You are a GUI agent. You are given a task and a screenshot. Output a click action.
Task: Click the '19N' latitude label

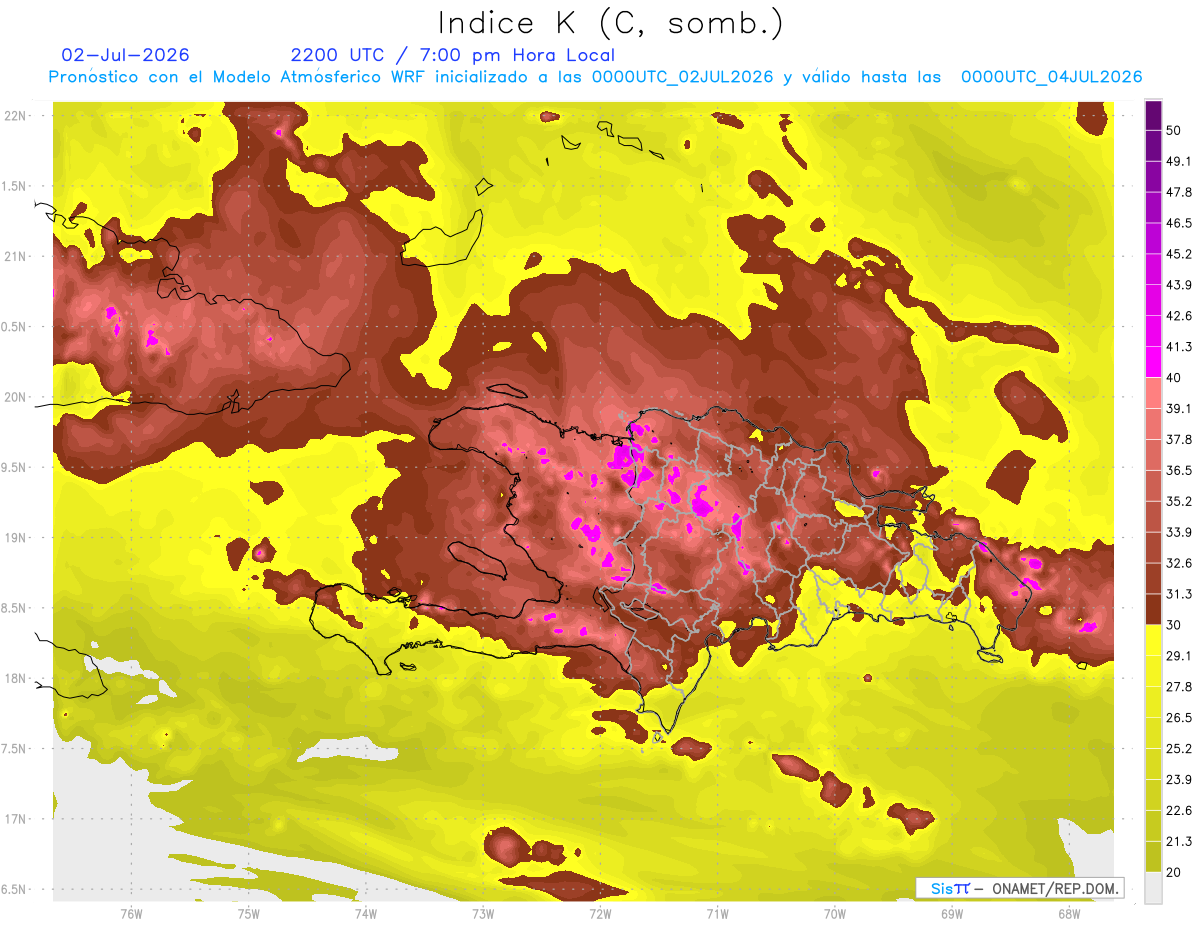15,537
